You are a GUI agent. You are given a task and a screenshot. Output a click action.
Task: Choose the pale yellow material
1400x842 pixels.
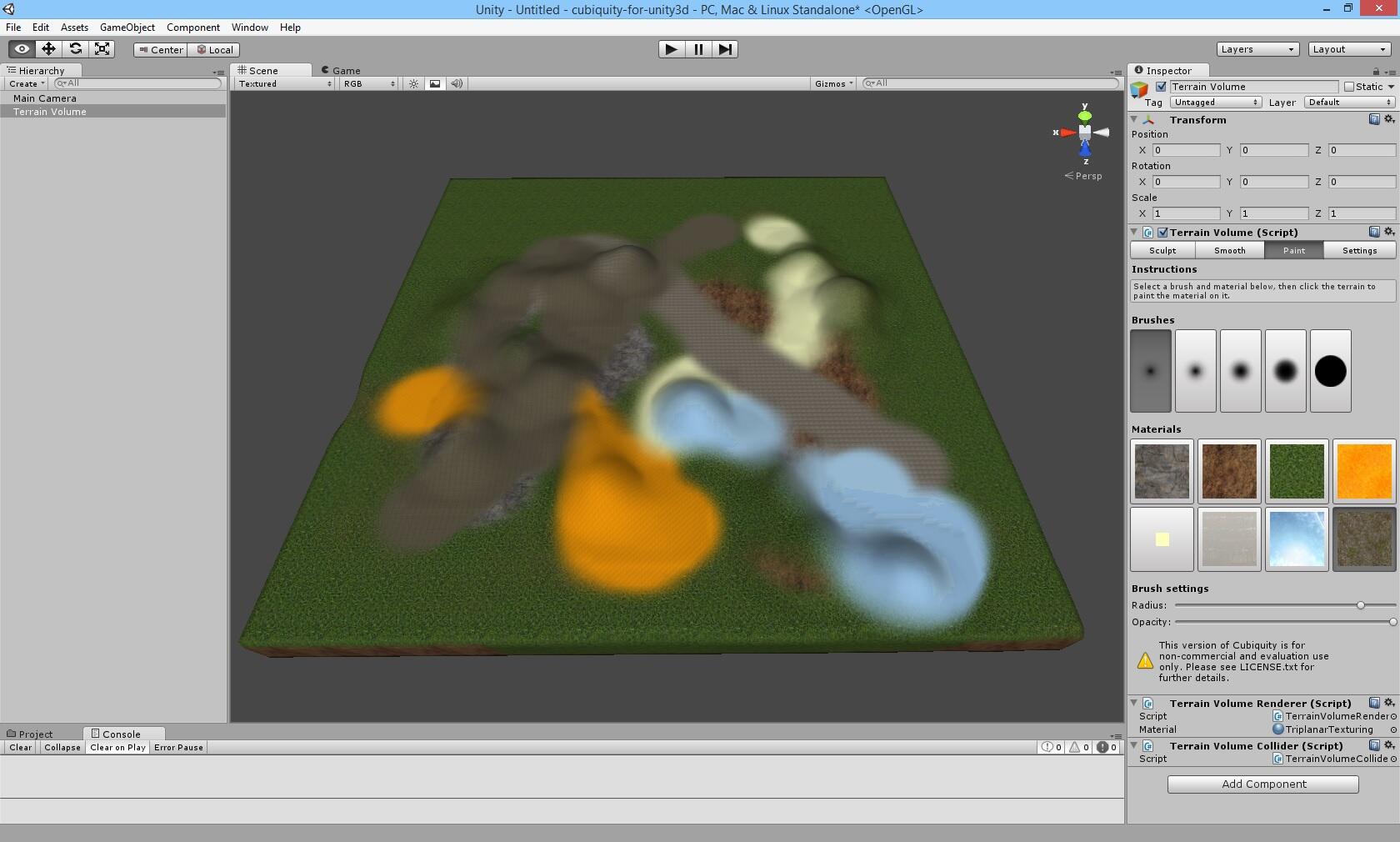pyautogui.click(x=1162, y=539)
